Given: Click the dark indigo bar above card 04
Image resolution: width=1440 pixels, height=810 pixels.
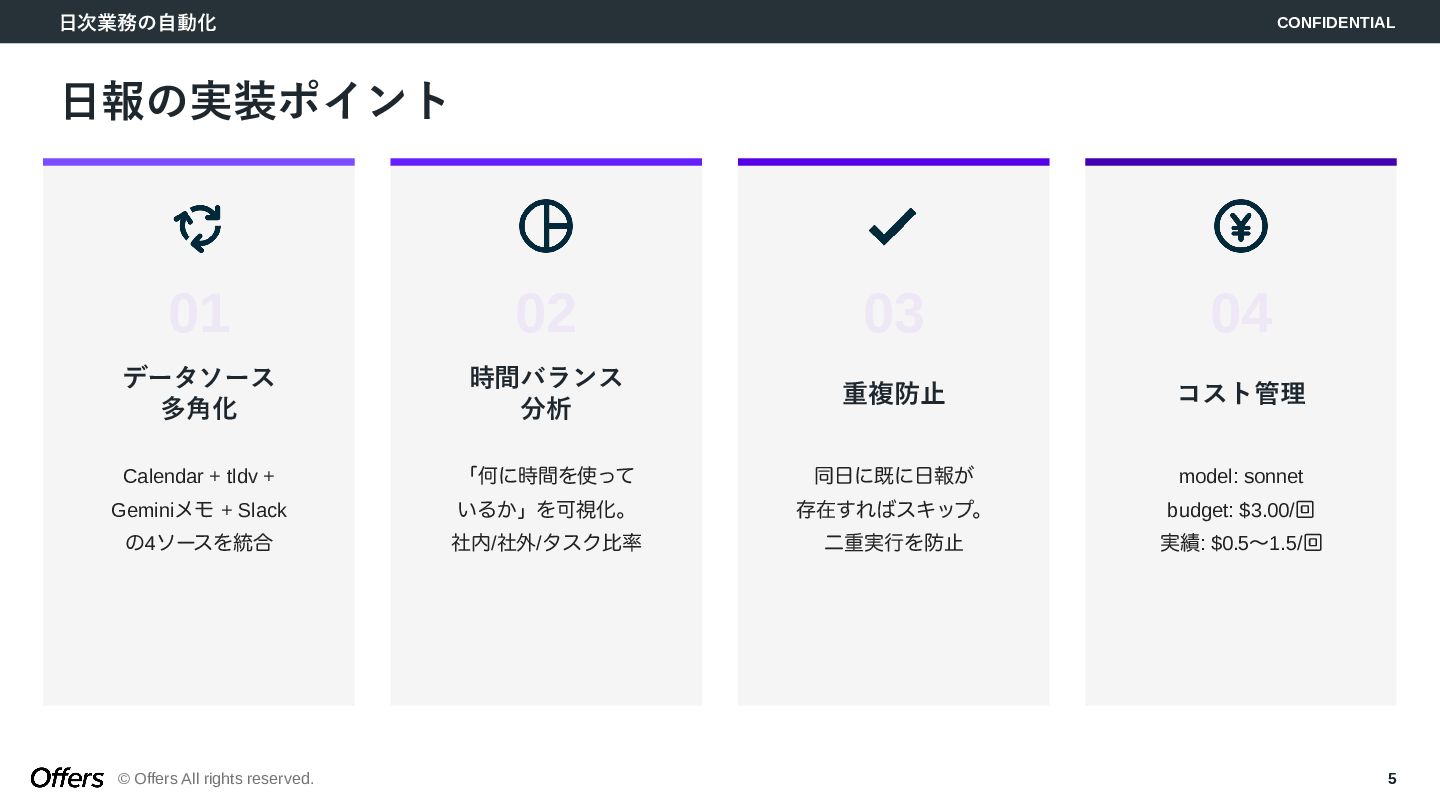Looking at the screenshot, I should [1241, 162].
